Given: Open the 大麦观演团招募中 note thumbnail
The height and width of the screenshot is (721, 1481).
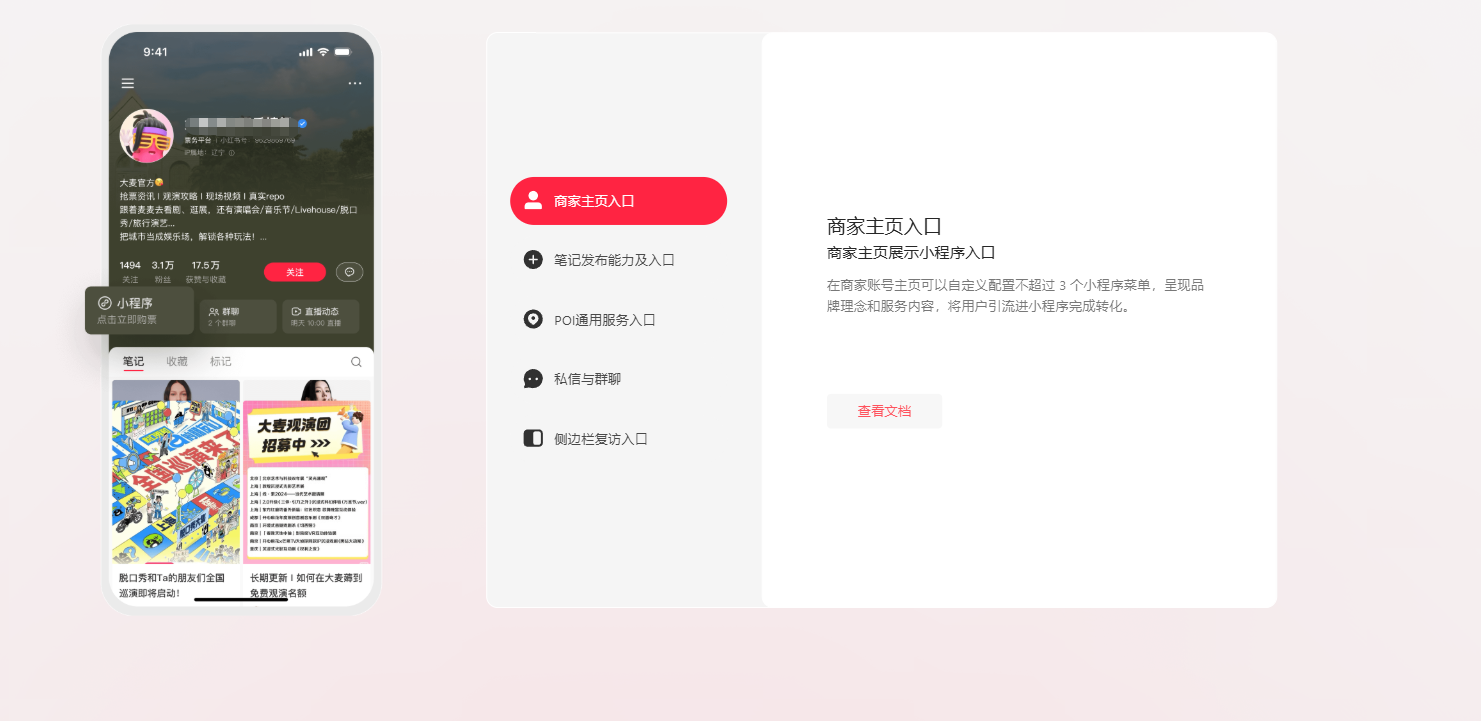Looking at the screenshot, I should click(x=307, y=472).
